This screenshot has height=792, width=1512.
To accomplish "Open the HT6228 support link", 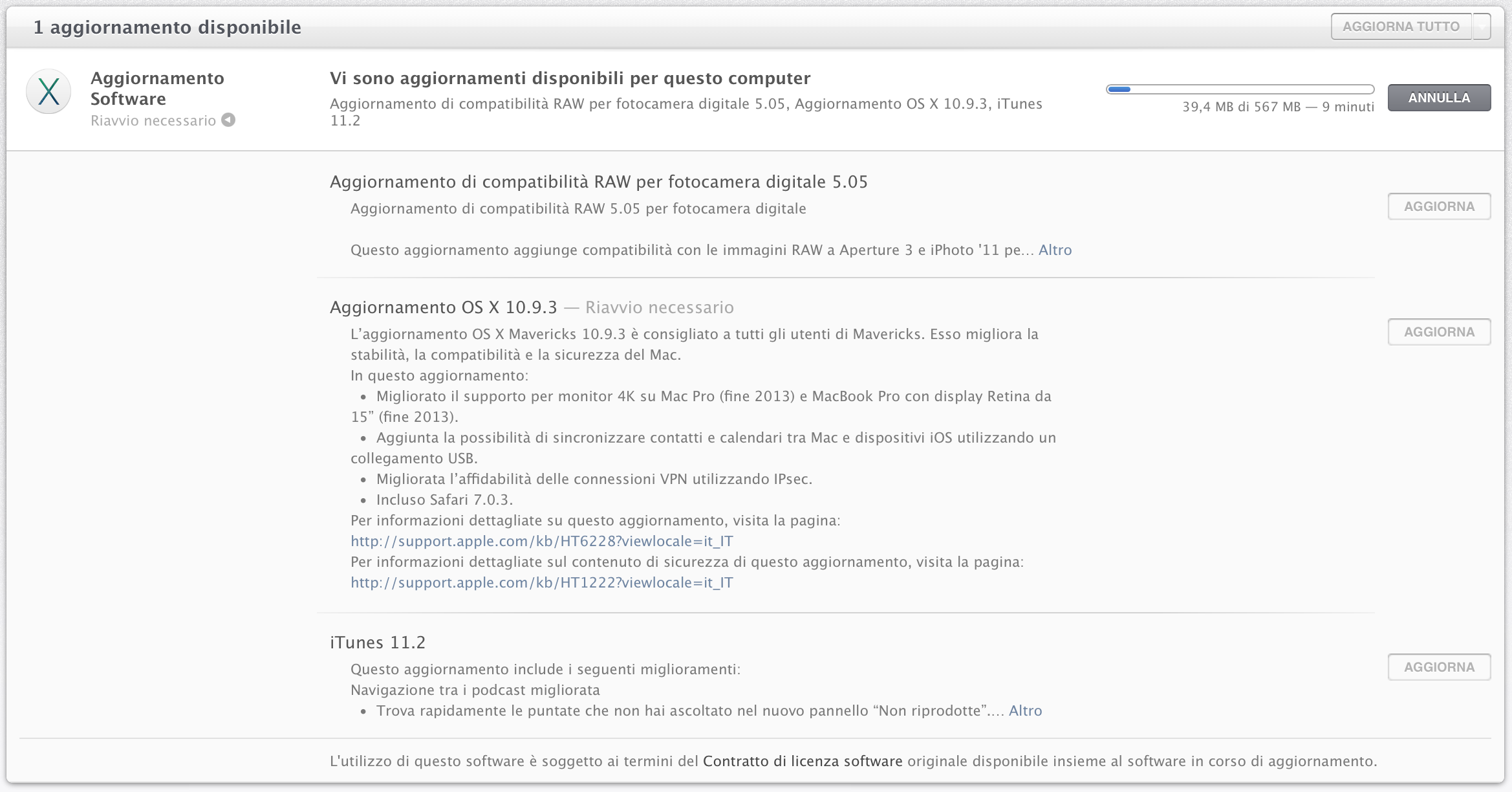I will click(542, 541).
